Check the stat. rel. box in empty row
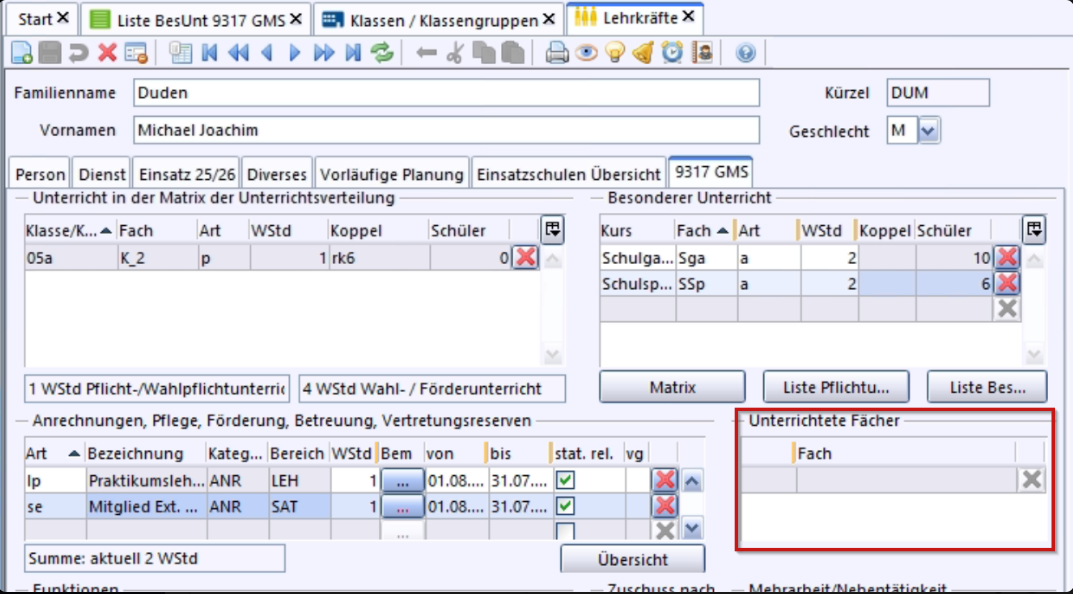This screenshot has height=594, width=1073. coord(566,530)
